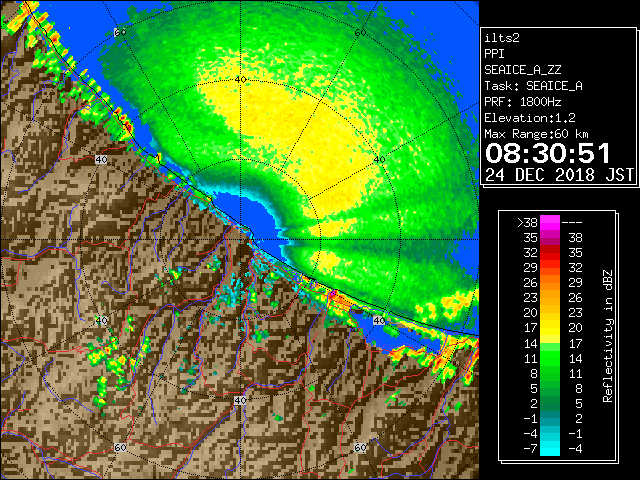Click the 40 km label directly south of radar
The width and height of the screenshot is (640, 480).
[240, 400]
